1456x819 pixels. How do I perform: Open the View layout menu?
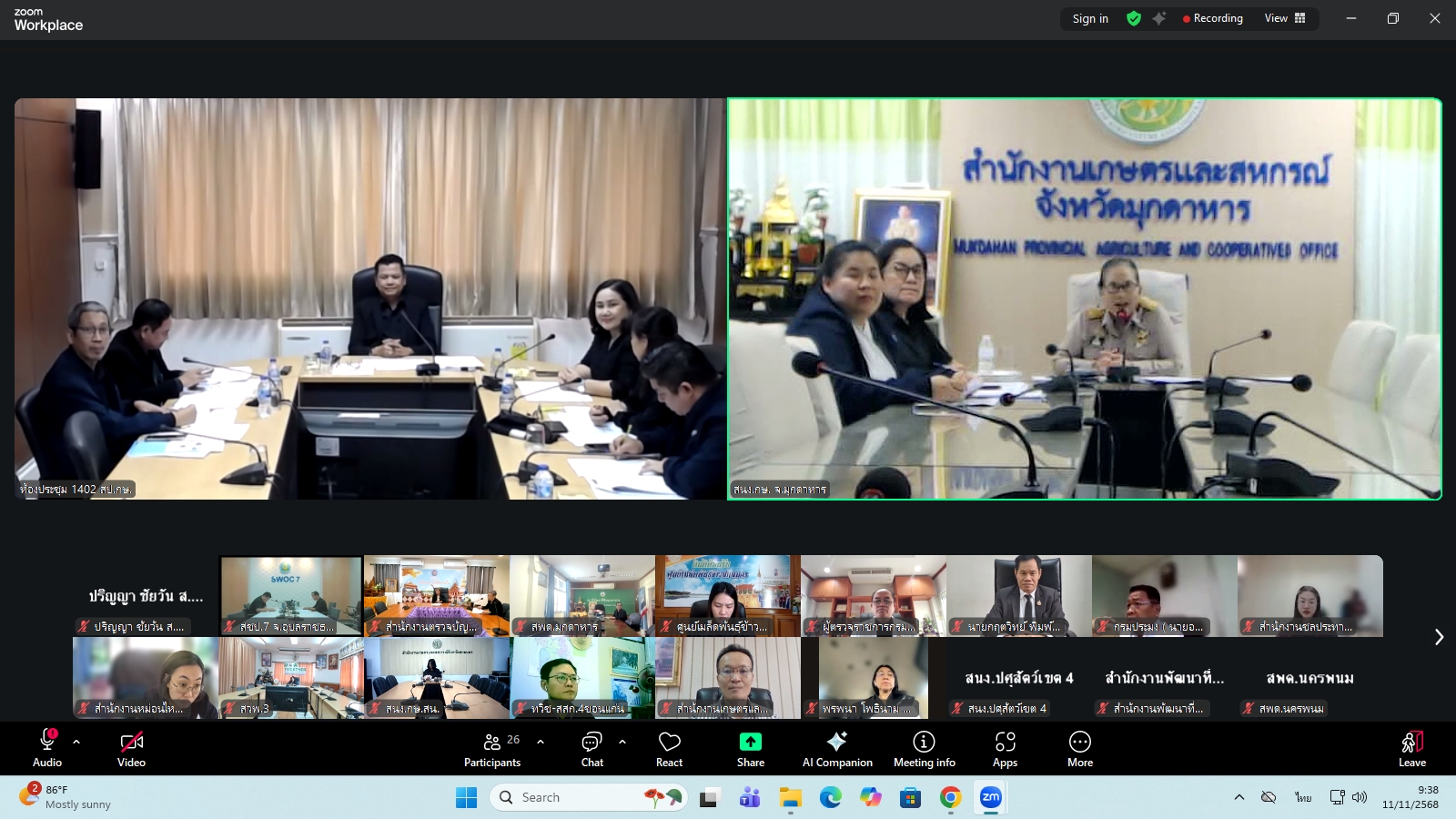tap(1286, 18)
